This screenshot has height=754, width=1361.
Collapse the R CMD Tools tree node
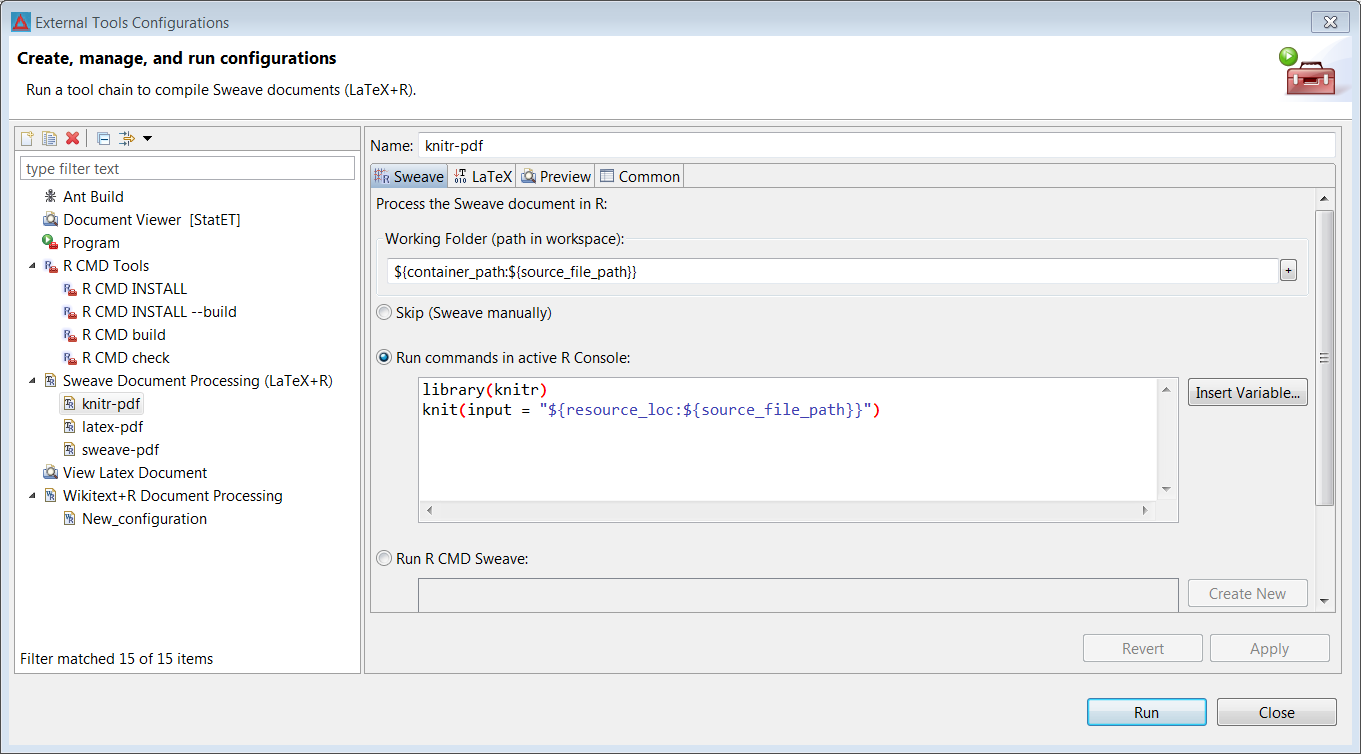[32, 266]
